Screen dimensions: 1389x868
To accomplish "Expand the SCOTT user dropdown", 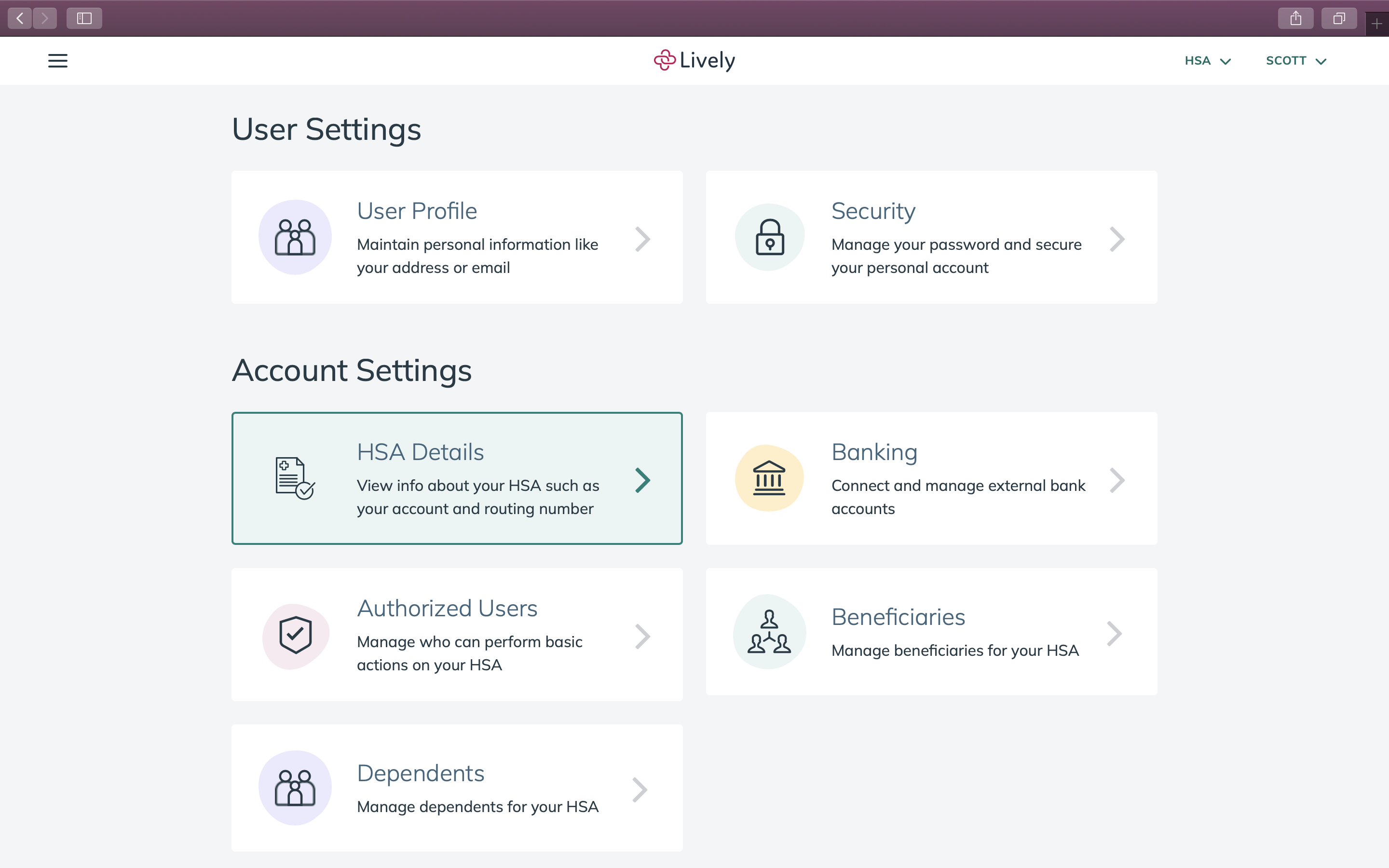I will (x=1296, y=61).
